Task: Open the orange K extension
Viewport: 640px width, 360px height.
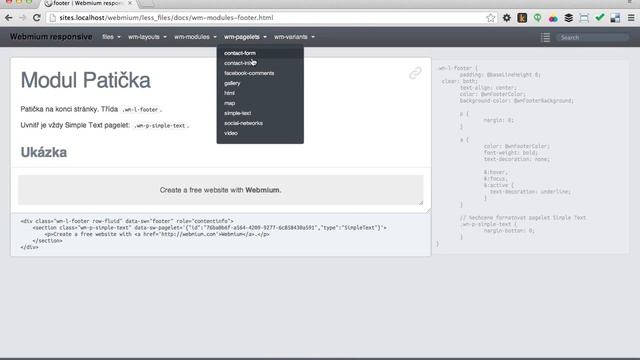Action: [522, 18]
